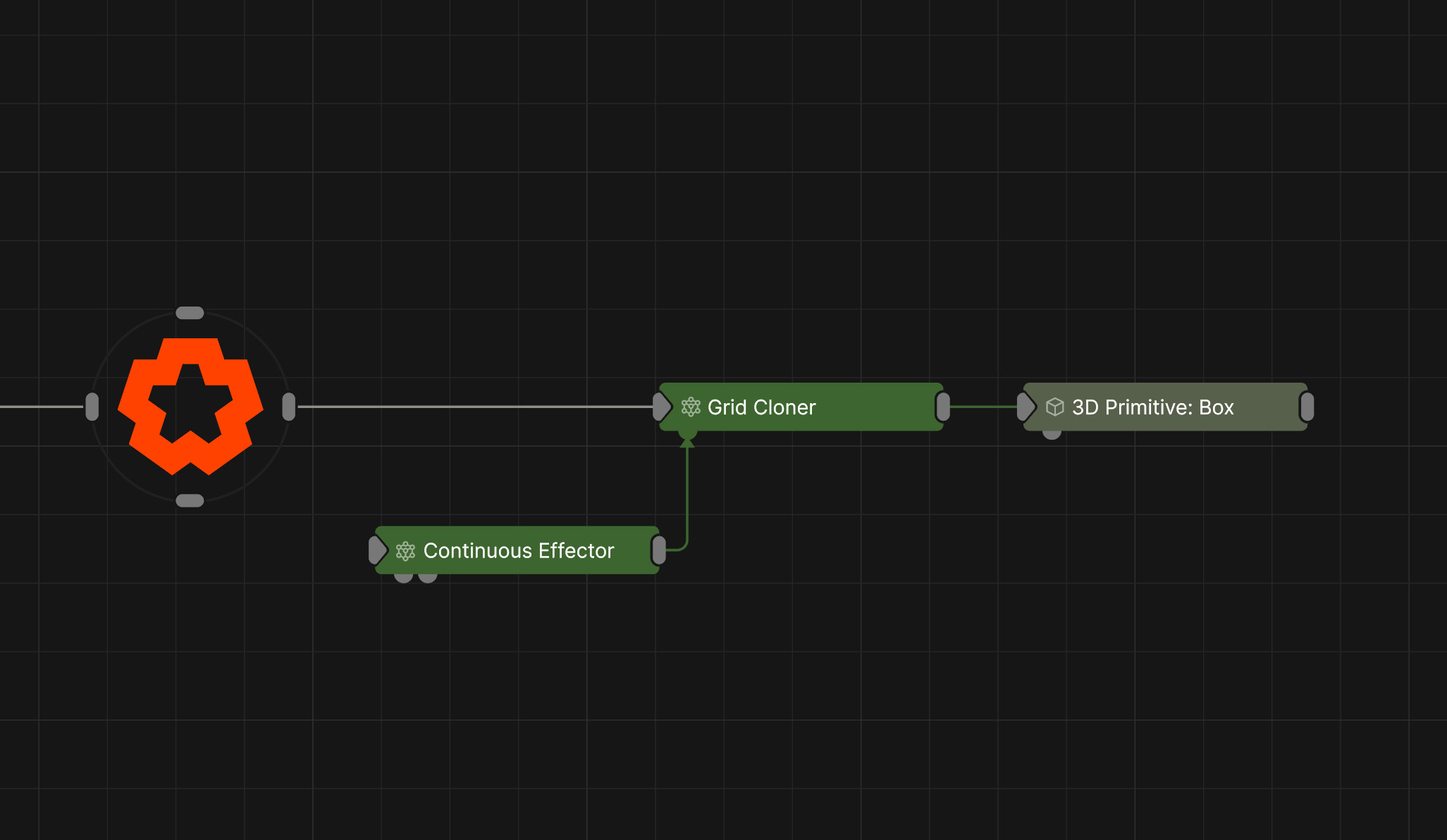Click the Continuous Effector input port
The height and width of the screenshot is (840, 1447).
click(x=378, y=550)
